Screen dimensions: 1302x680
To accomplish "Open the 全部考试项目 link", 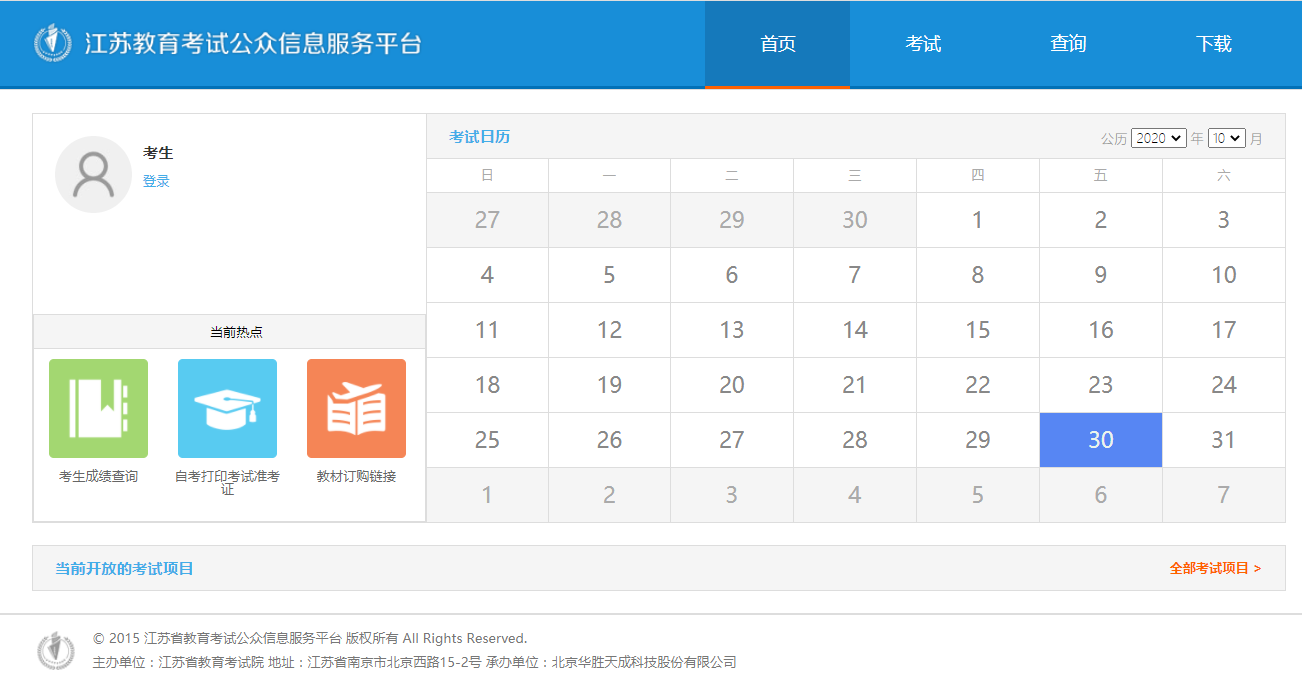I will pyautogui.click(x=1214, y=568).
